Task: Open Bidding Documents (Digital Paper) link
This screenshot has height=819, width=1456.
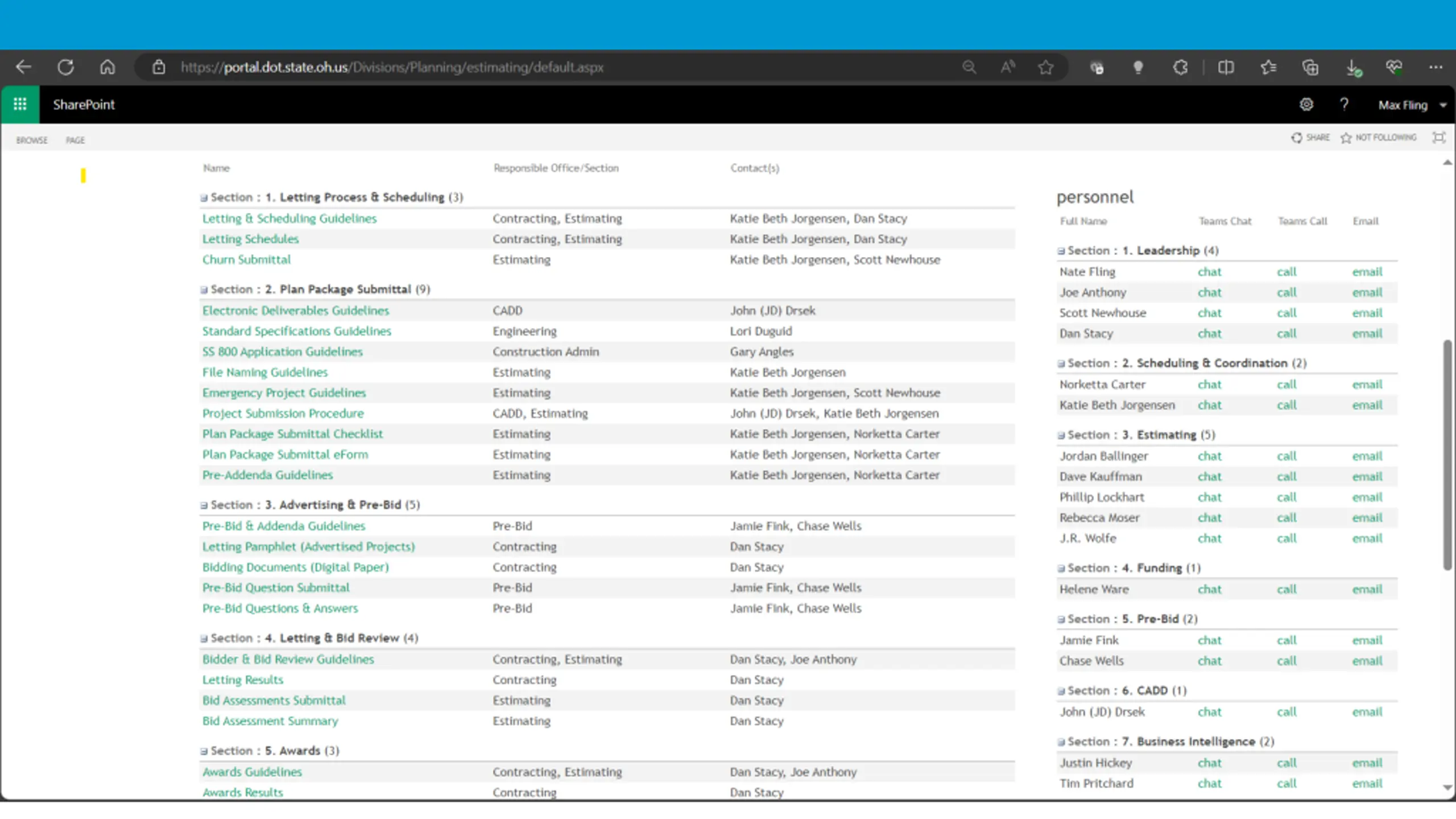Action: [296, 567]
